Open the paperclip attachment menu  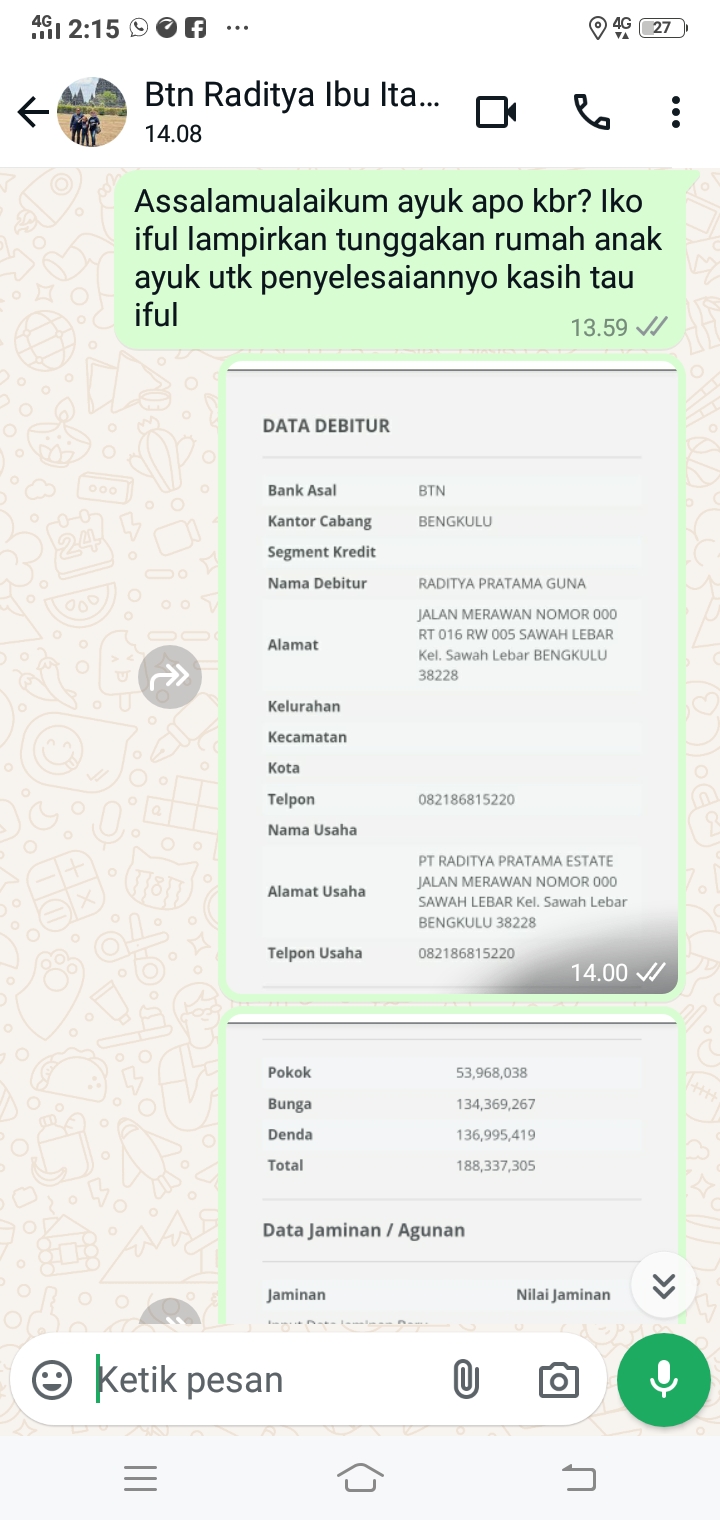coord(466,1380)
